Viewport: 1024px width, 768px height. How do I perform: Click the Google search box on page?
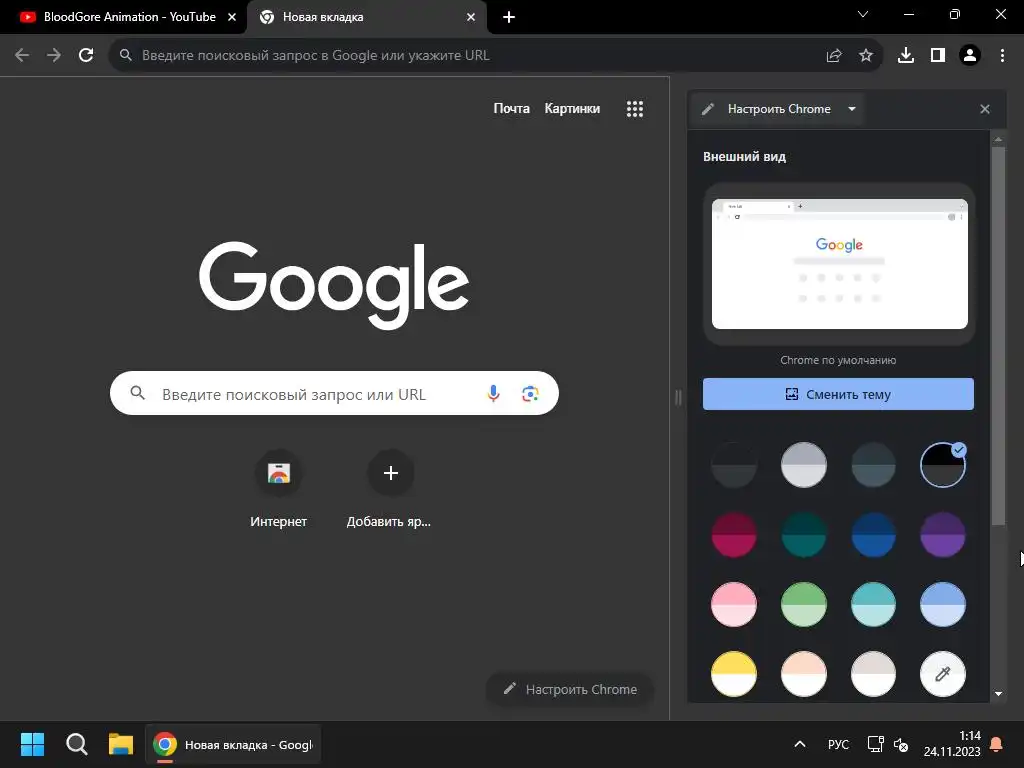coord(334,393)
